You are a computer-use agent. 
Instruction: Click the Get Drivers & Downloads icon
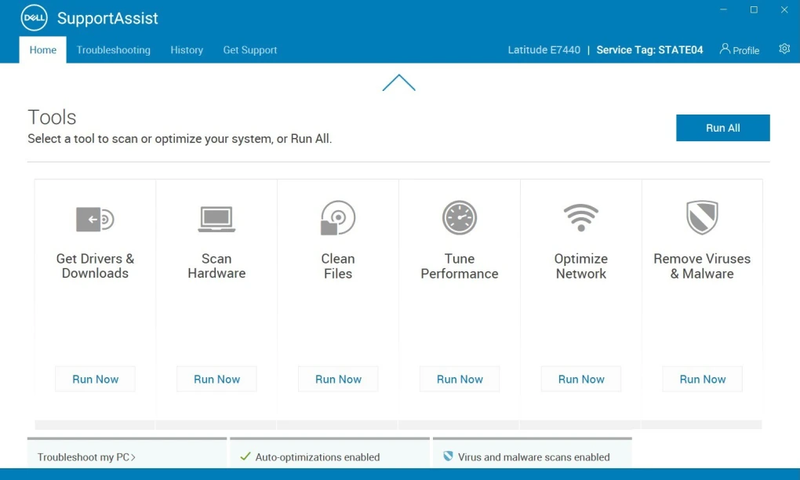tap(95, 218)
